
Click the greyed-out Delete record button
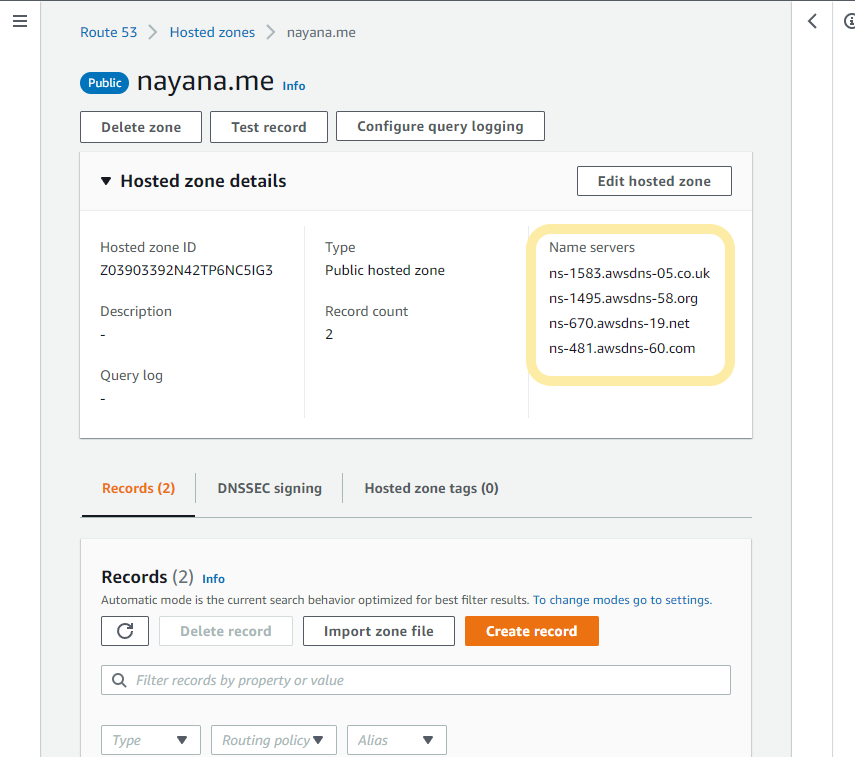click(226, 631)
